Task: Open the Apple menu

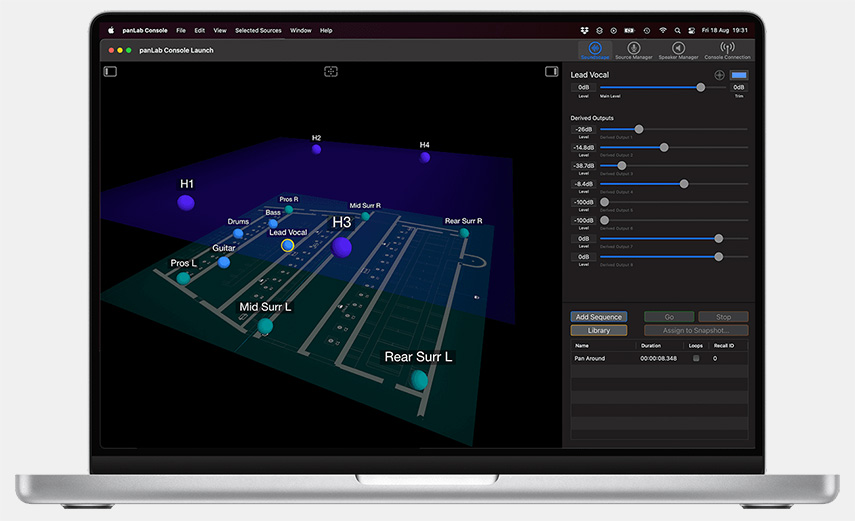Action: tap(111, 31)
